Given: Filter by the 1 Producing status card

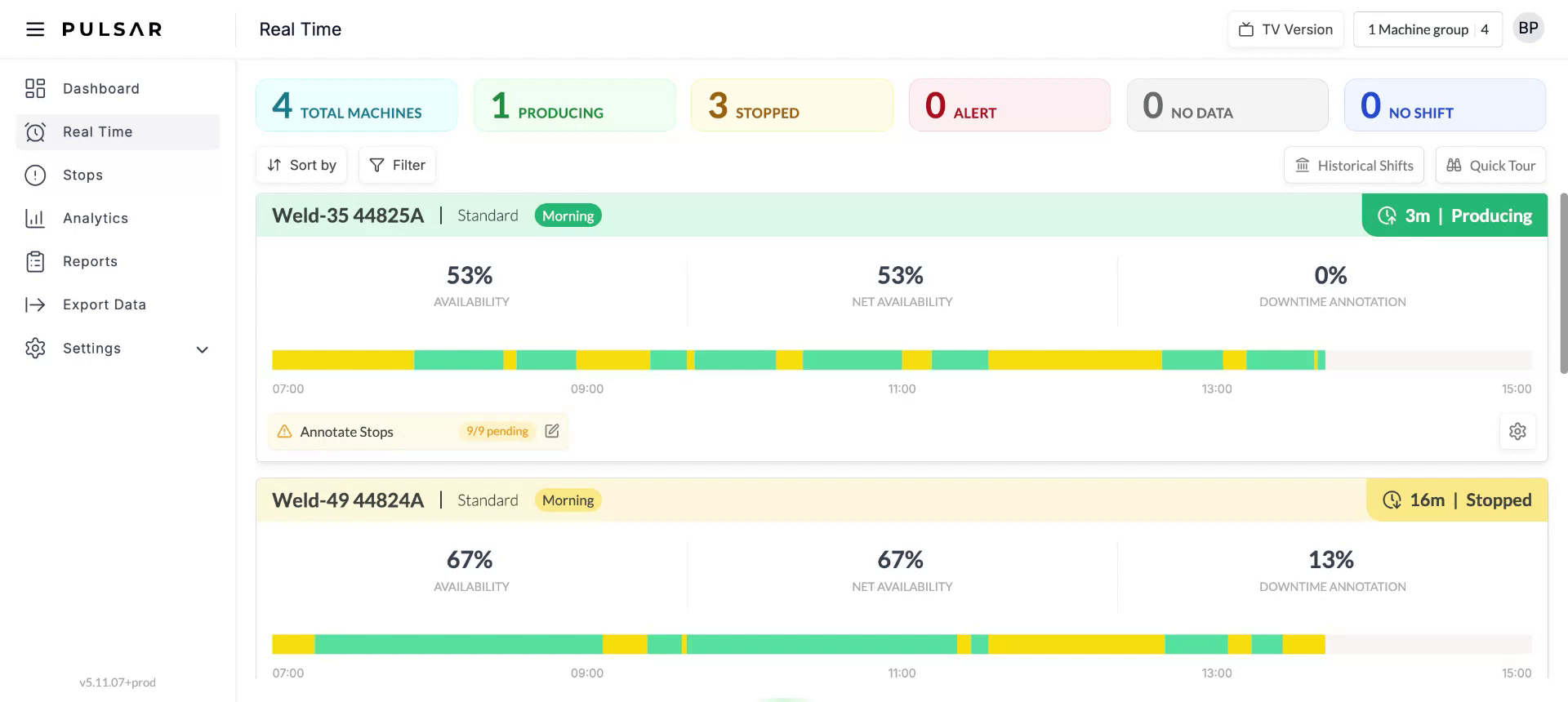Looking at the screenshot, I should [574, 105].
